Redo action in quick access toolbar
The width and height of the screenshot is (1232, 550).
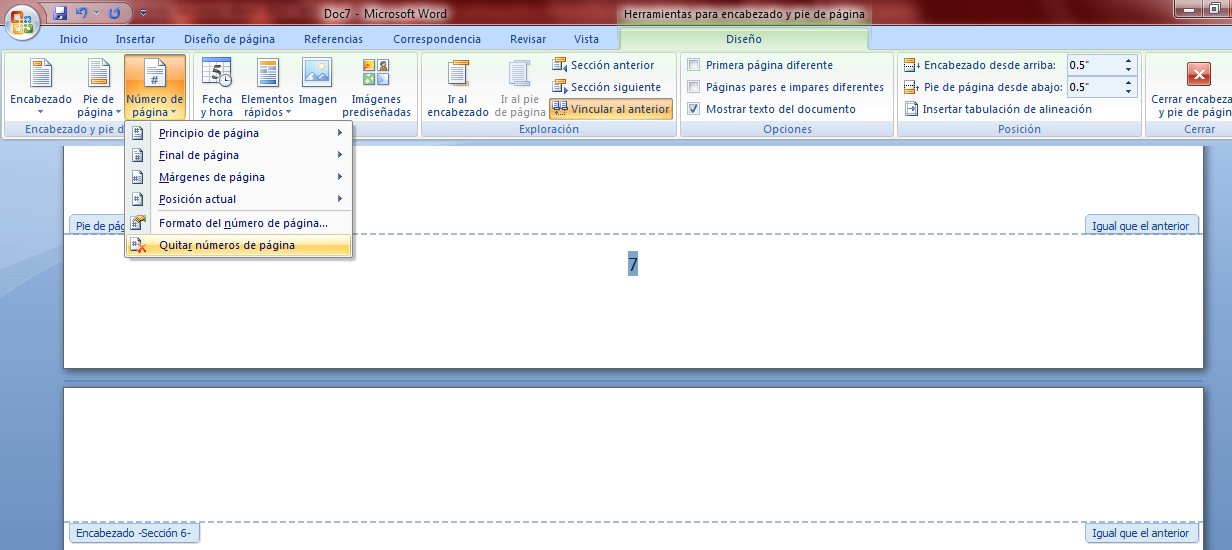[x=114, y=14]
